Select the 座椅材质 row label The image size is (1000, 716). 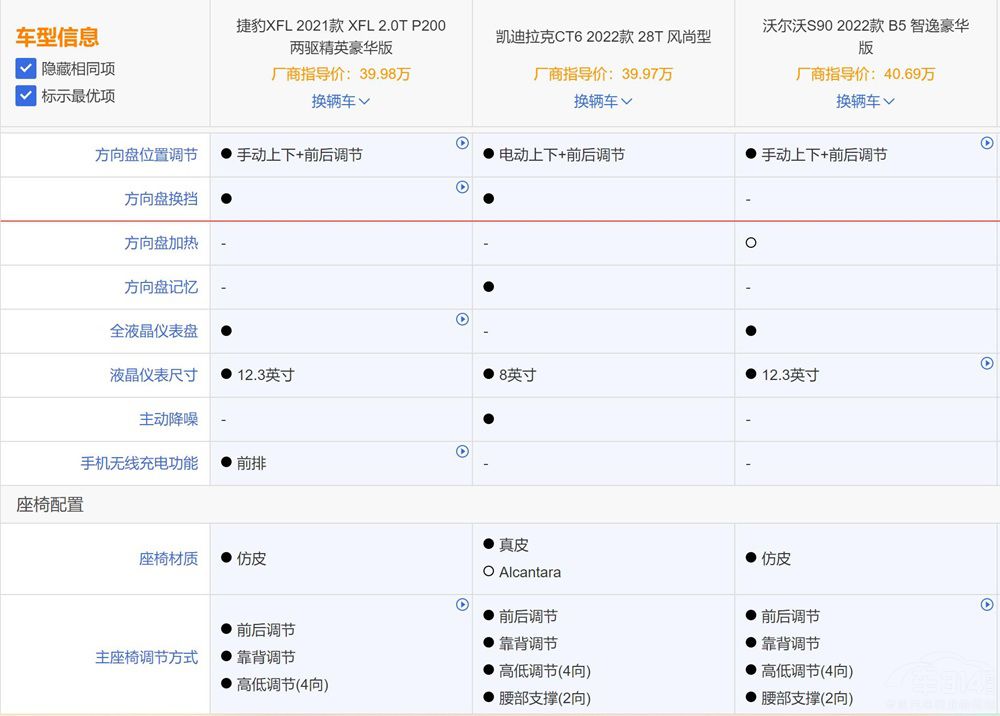pos(168,559)
